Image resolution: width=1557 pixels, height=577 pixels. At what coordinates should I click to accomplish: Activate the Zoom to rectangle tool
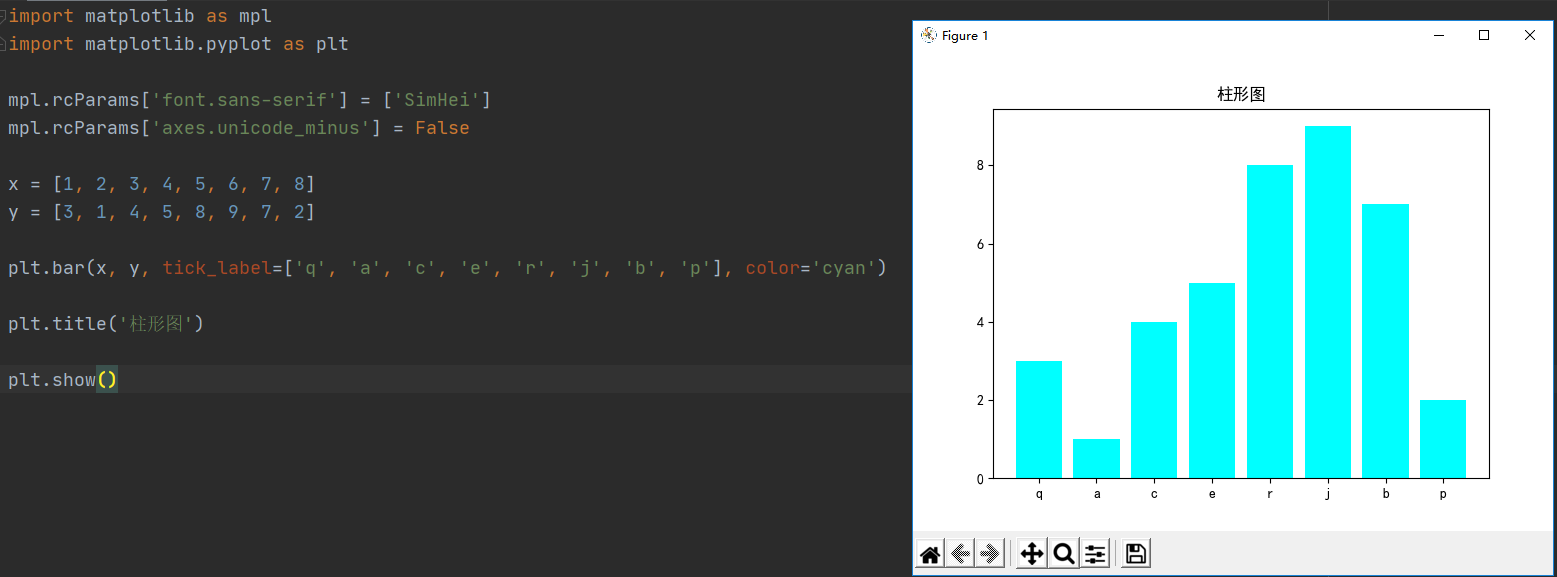tap(1064, 554)
